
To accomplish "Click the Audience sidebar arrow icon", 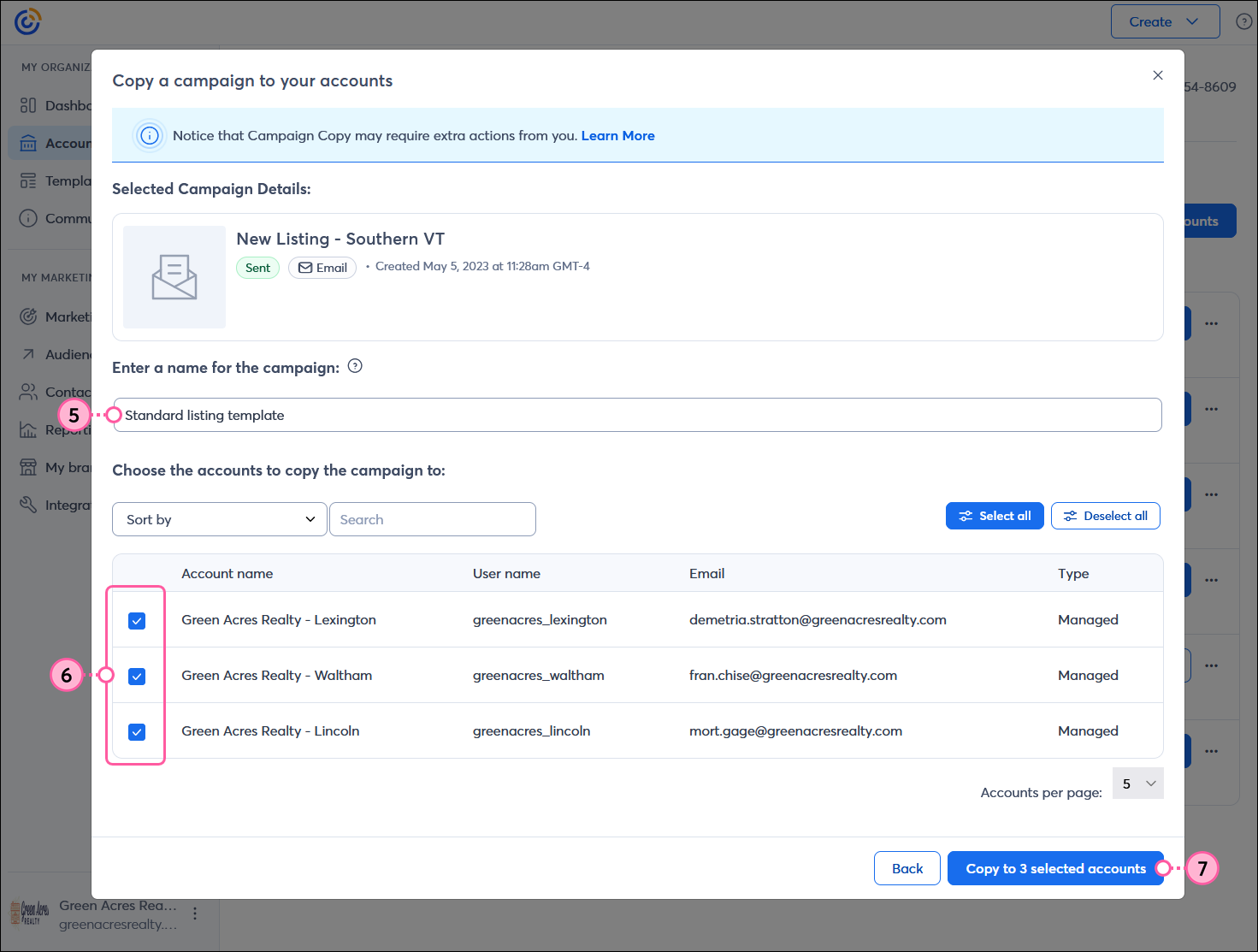I will click(28, 354).
